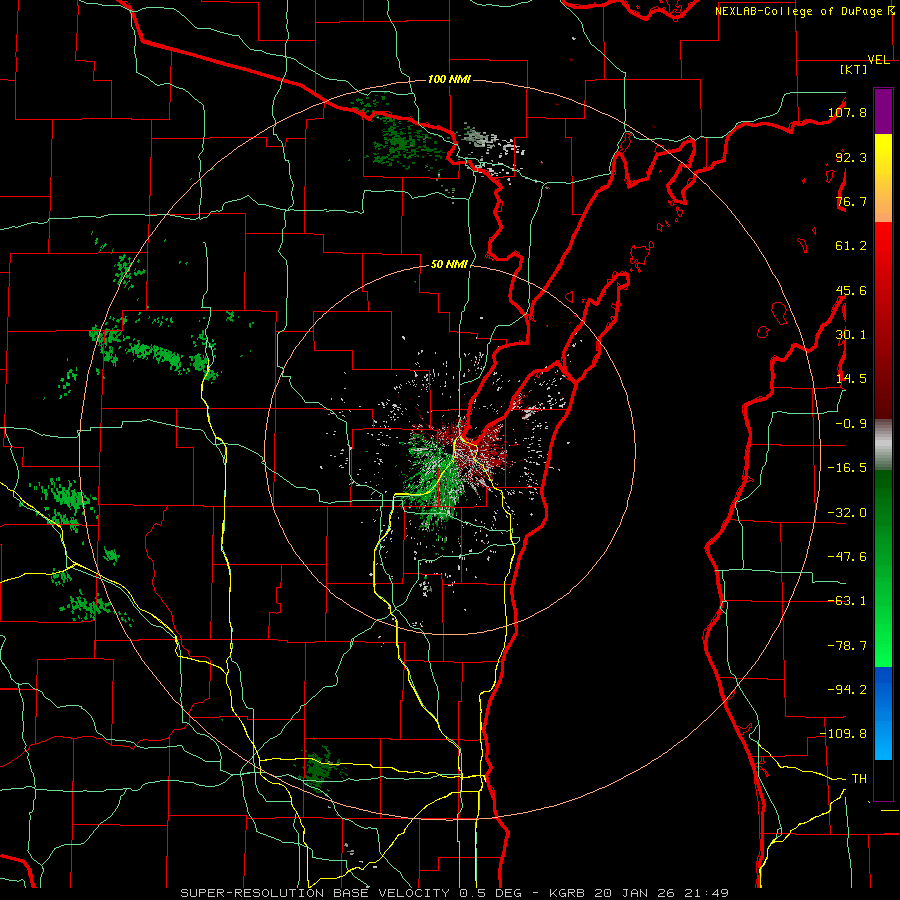
Task: Click the 14.5 velocity scale value
Action: [851, 379]
